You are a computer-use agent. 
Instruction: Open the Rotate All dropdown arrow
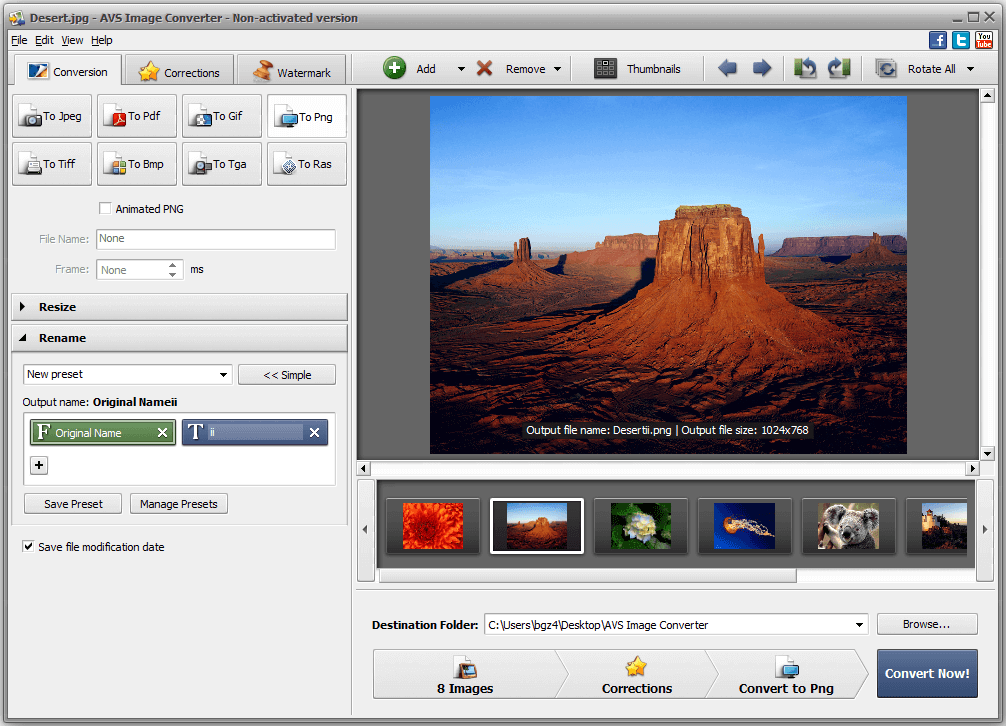pos(971,69)
